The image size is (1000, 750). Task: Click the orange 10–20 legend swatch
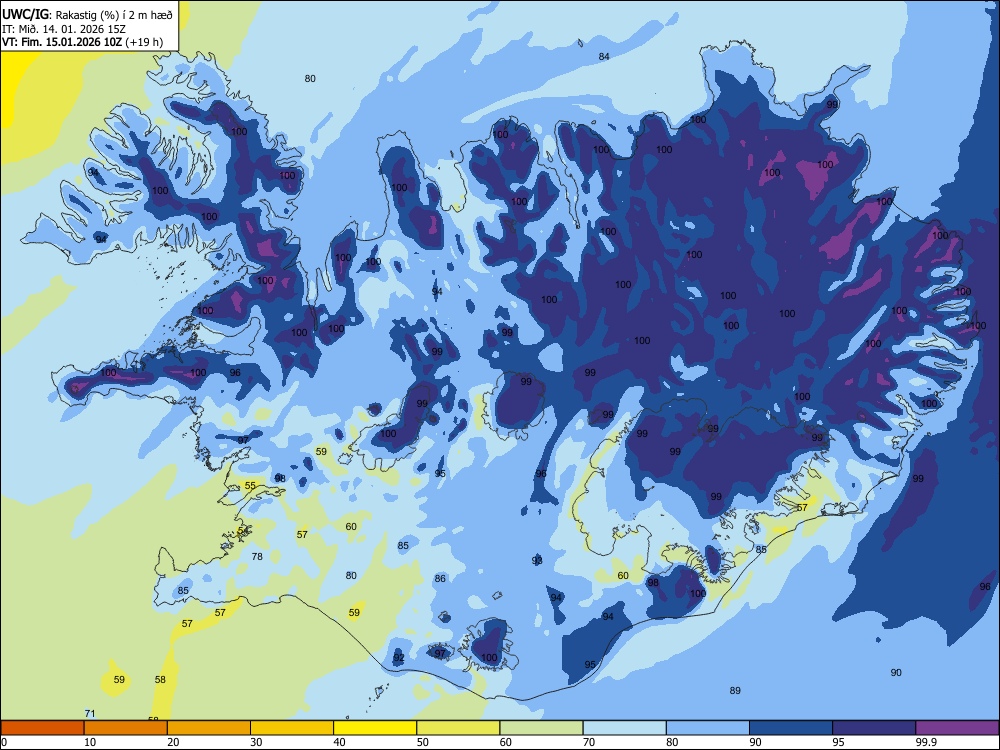coord(126,728)
